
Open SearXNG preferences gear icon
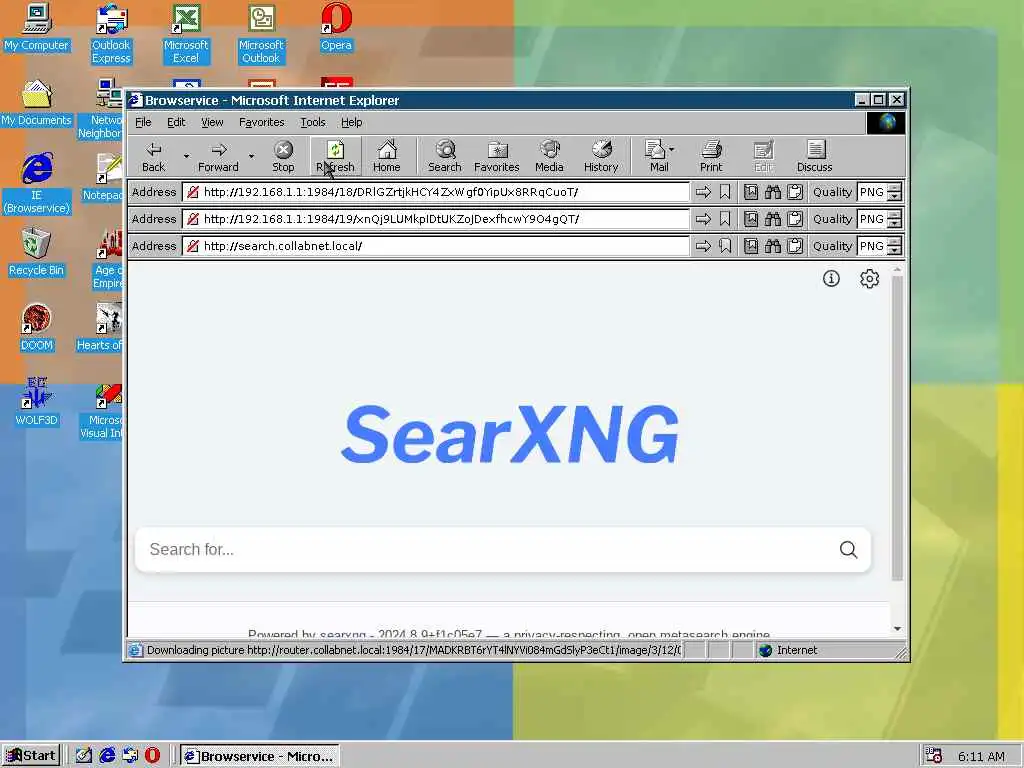click(869, 279)
